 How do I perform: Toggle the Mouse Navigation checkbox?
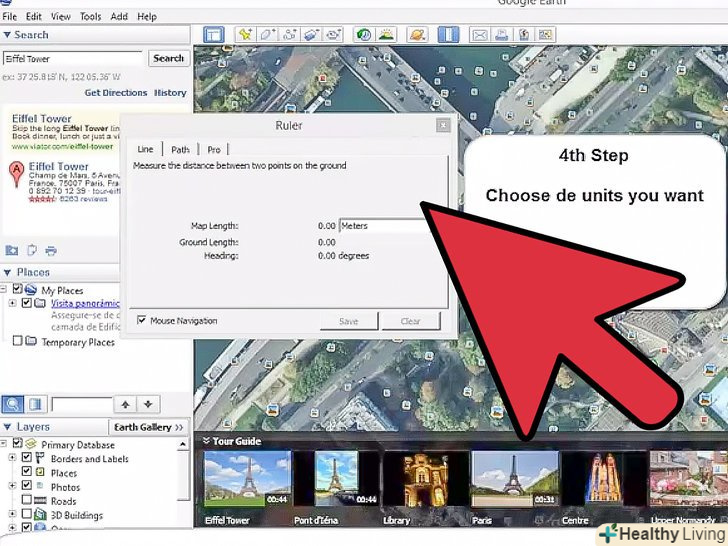tap(142, 321)
